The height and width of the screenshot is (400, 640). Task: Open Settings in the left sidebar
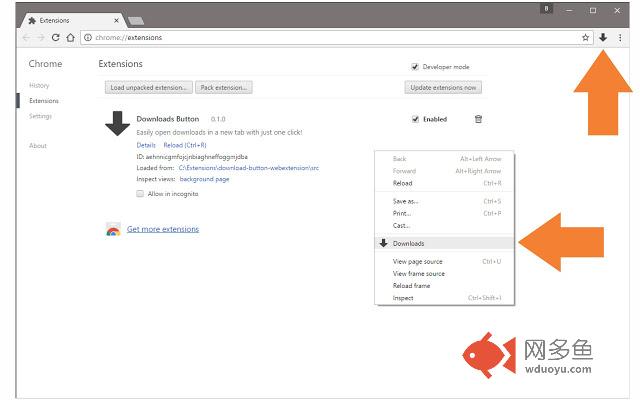coord(40,116)
